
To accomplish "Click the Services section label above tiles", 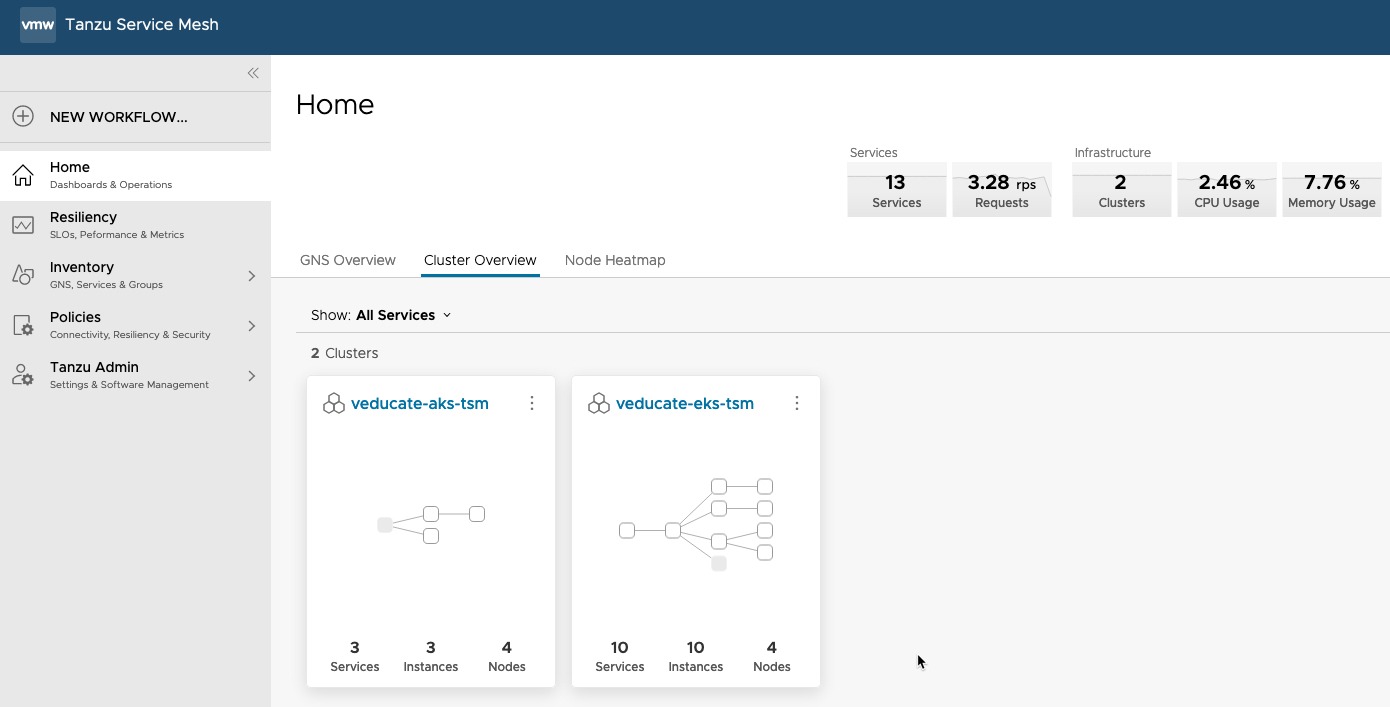I will click(874, 153).
